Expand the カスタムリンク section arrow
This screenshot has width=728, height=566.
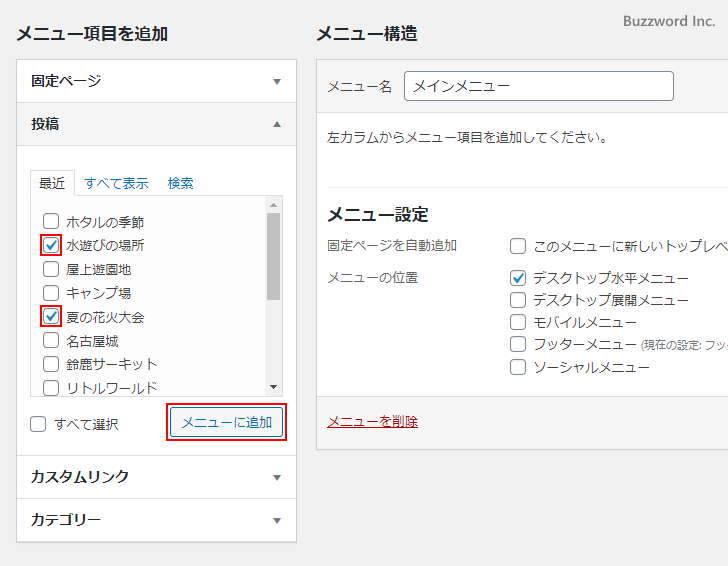(x=277, y=477)
